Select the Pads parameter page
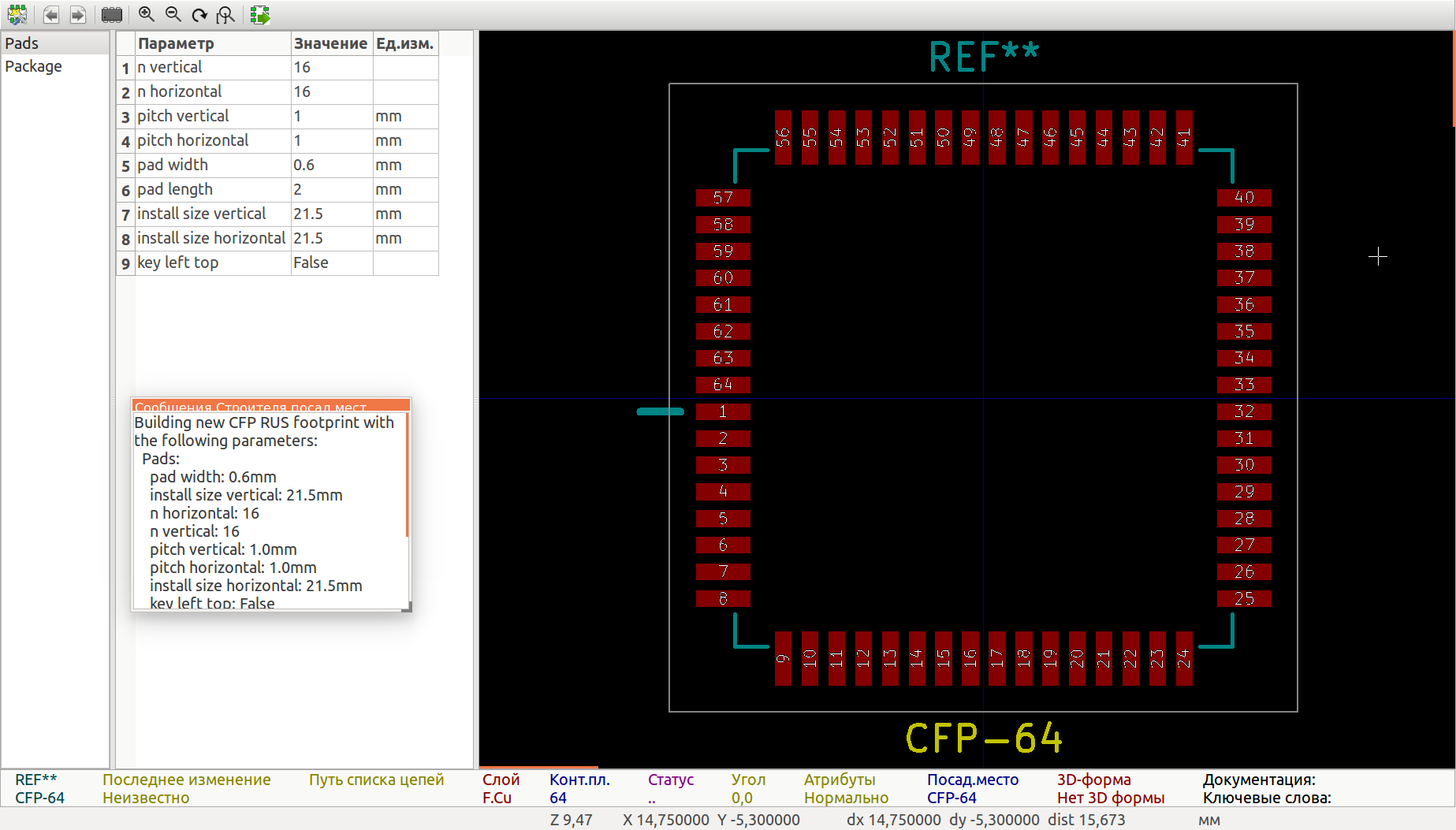The image size is (1456, 830). click(22, 43)
